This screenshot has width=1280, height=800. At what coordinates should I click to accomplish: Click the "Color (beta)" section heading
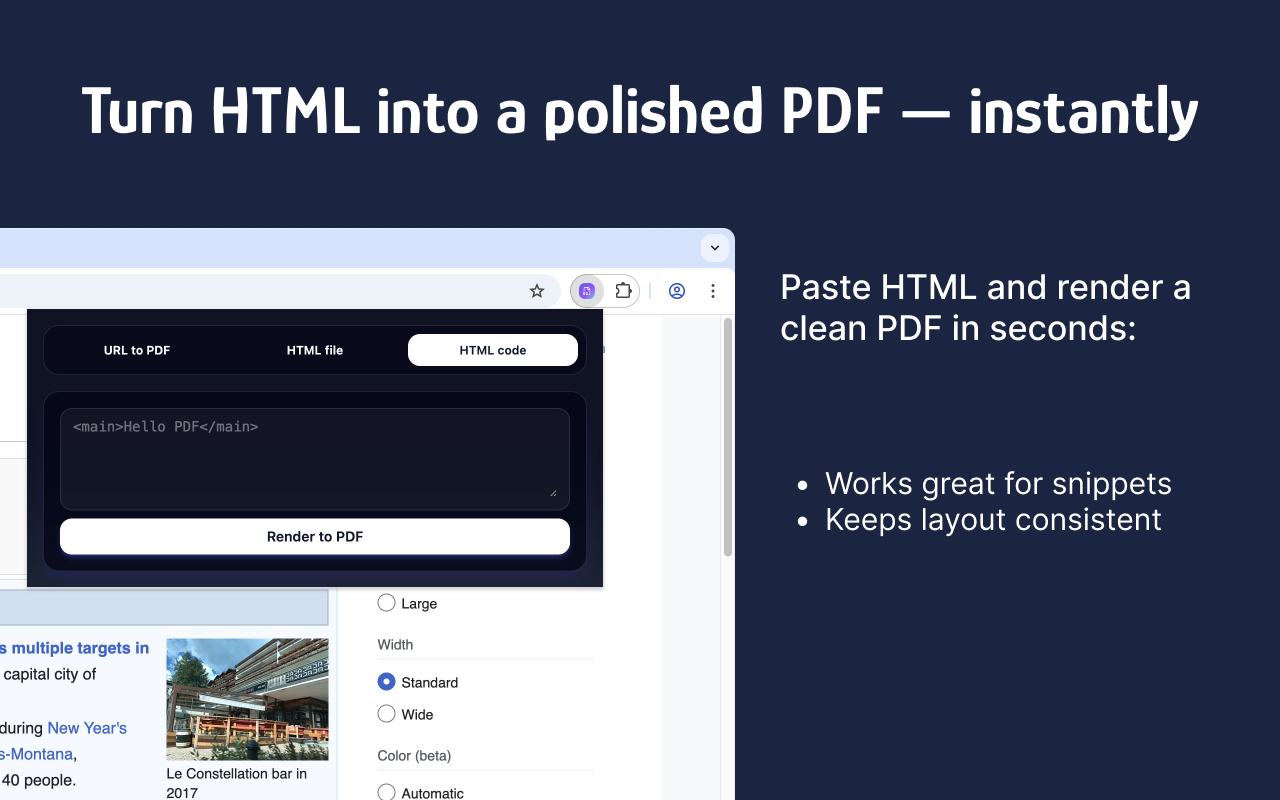[x=414, y=756]
